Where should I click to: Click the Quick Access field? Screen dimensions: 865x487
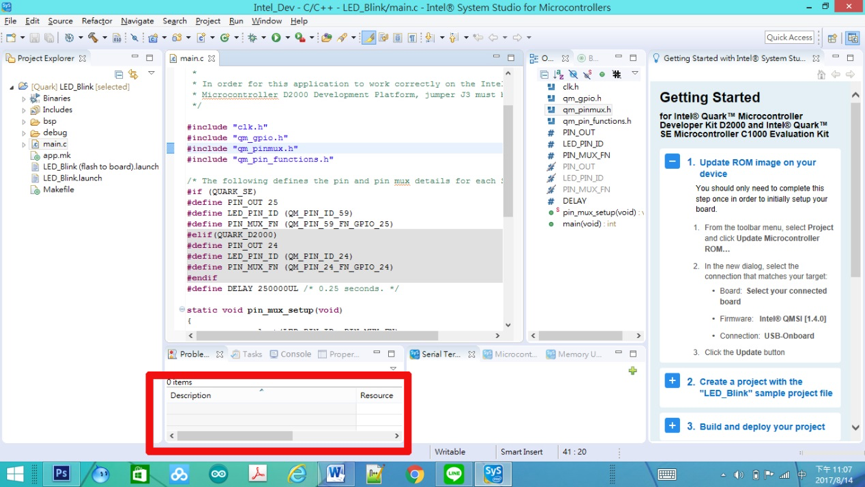click(x=789, y=38)
